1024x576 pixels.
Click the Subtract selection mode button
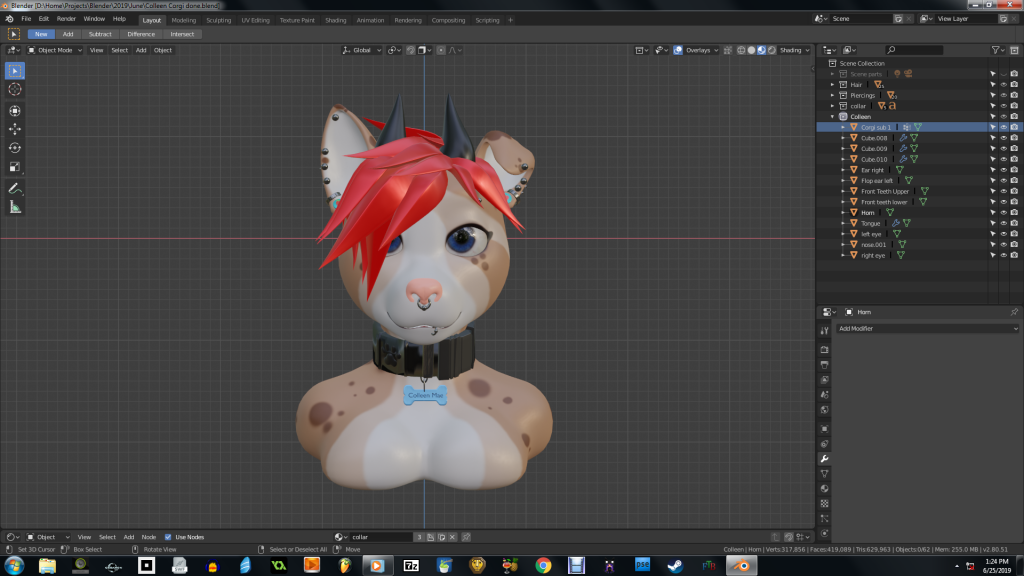(100, 34)
